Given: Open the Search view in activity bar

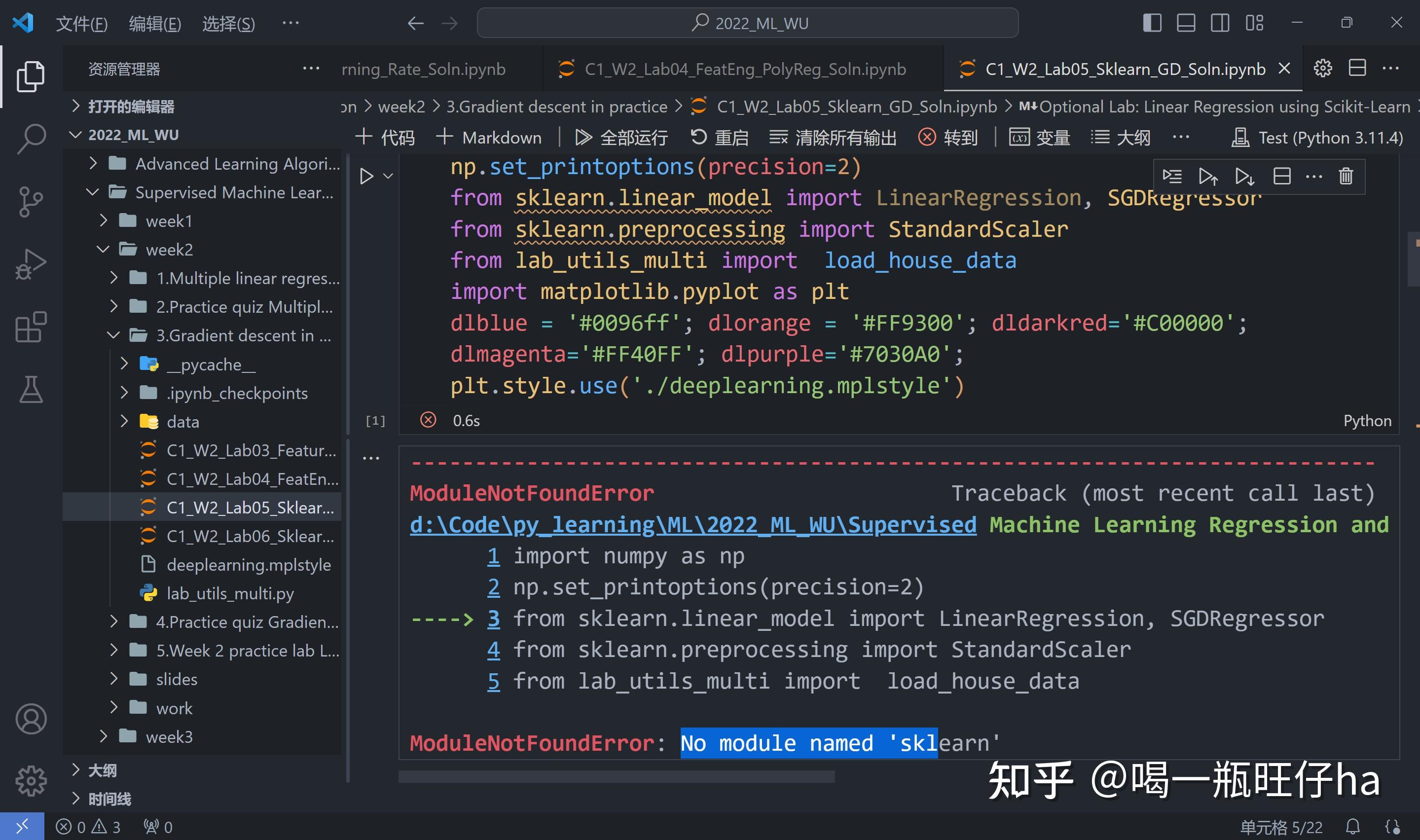Looking at the screenshot, I should pos(31,139).
